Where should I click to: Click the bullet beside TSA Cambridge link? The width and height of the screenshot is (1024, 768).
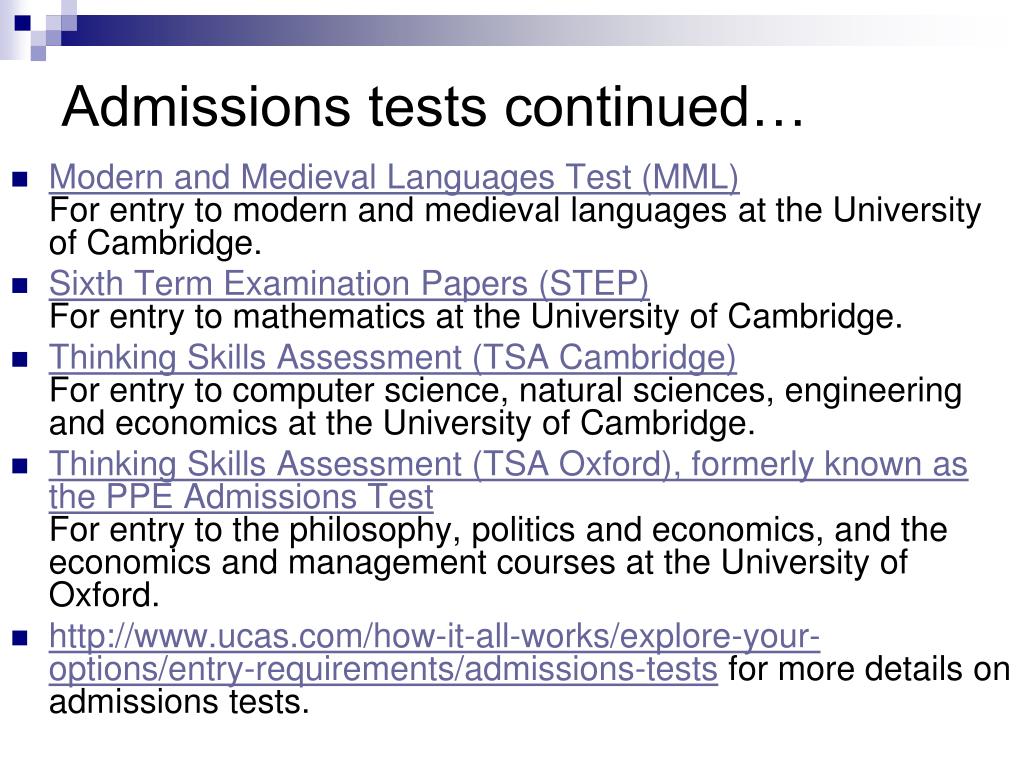coord(20,359)
